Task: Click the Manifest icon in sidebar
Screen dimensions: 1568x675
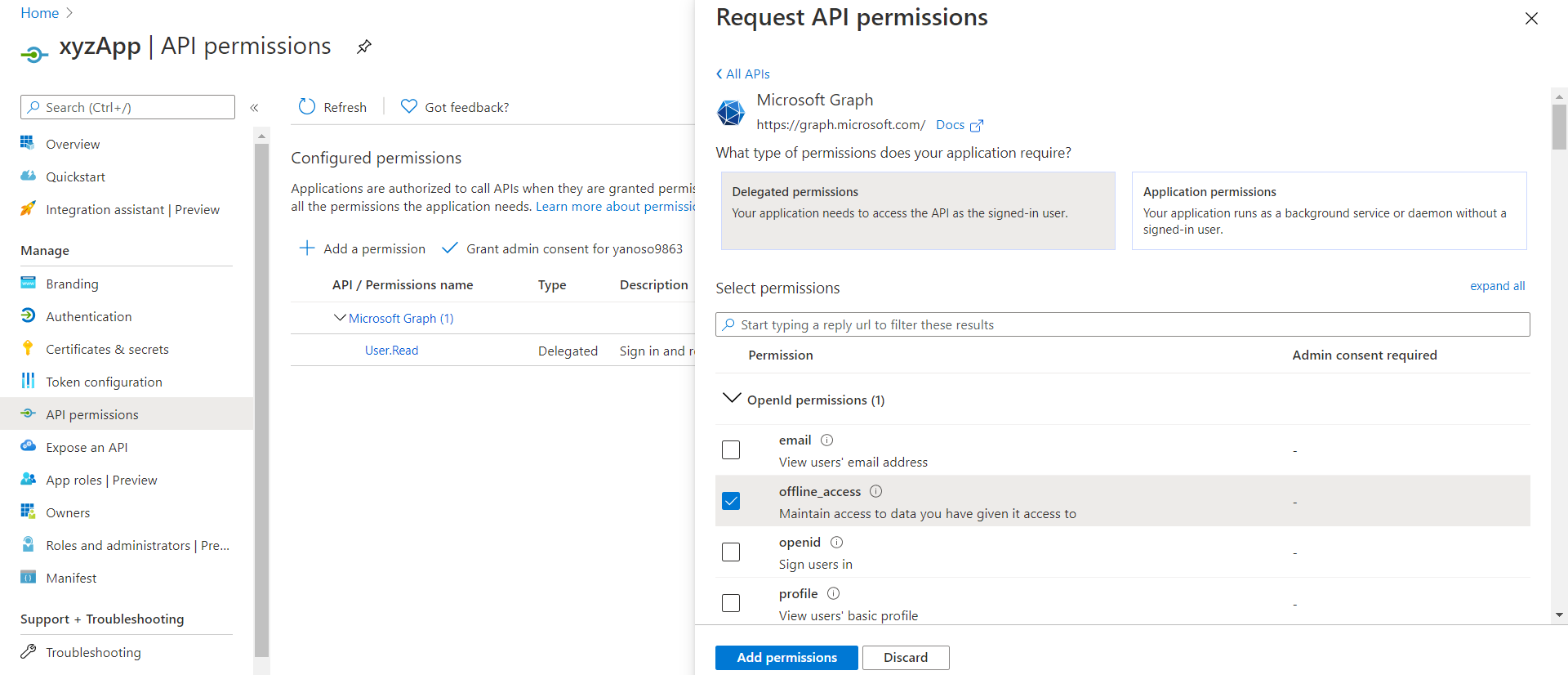Action: (x=28, y=577)
